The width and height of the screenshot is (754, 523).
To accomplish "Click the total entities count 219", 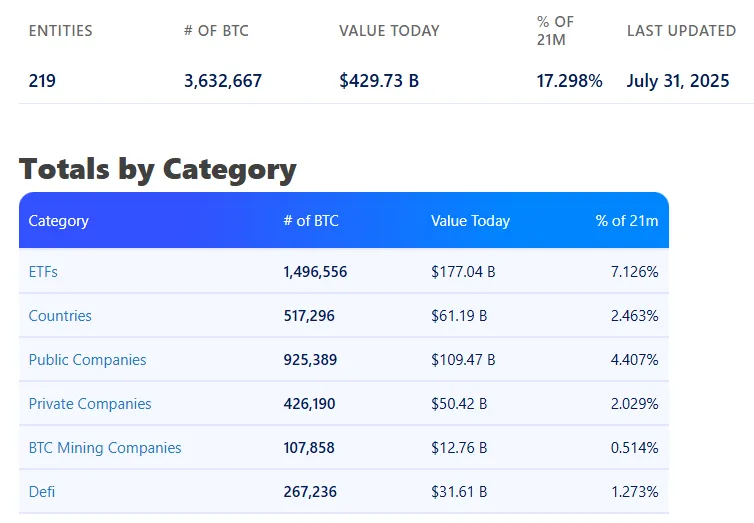I will (x=42, y=81).
